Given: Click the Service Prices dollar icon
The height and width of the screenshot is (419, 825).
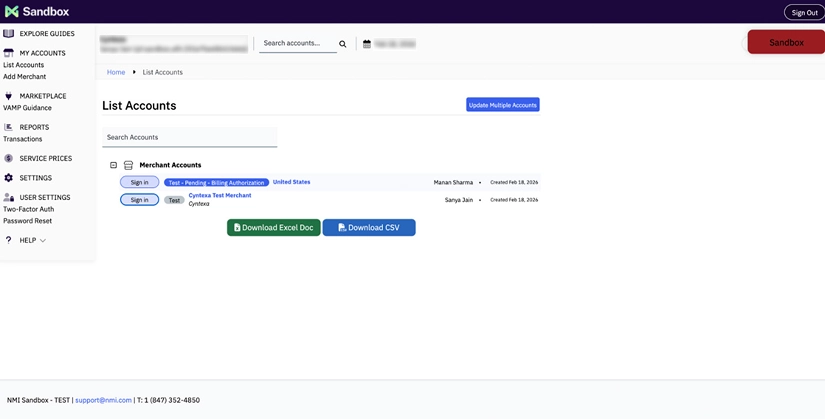Looking at the screenshot, I should [x=8, y=158].
